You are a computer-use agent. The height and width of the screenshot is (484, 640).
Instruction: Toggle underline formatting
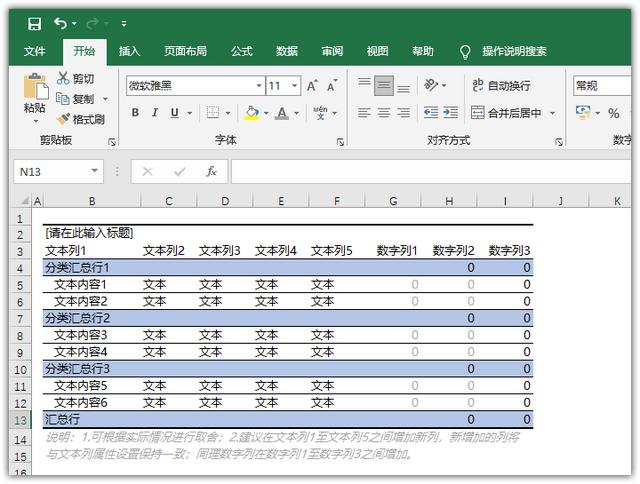tap(175, 113)
